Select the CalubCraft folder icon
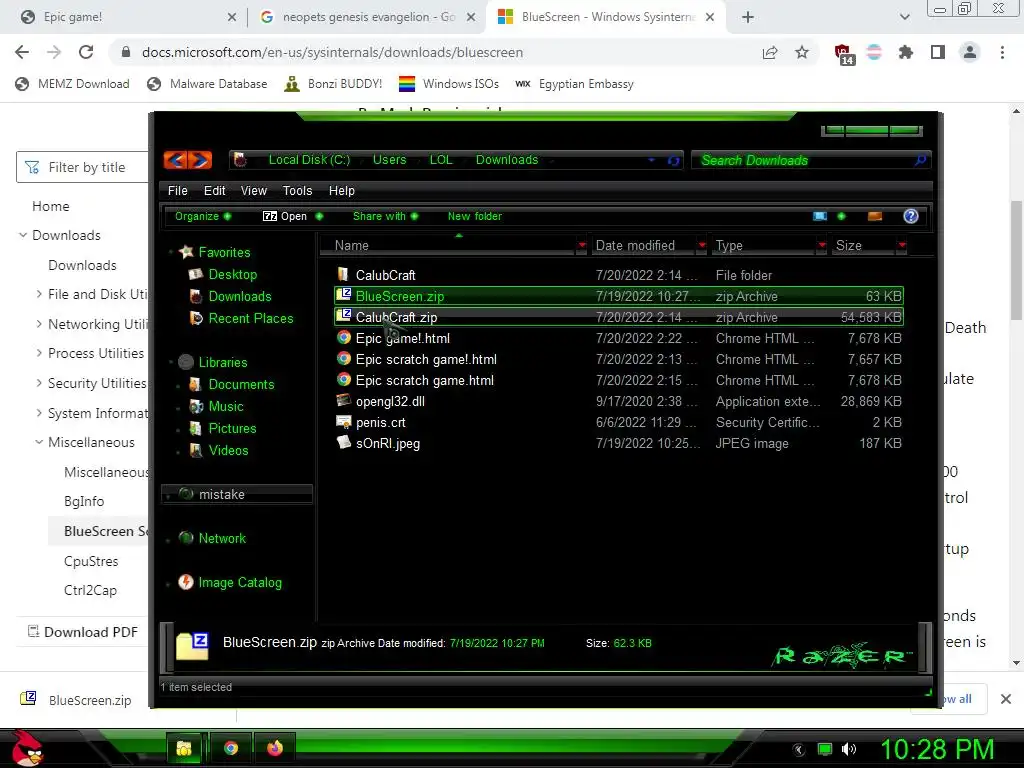The image size is (1024, 768). (343, 274)
